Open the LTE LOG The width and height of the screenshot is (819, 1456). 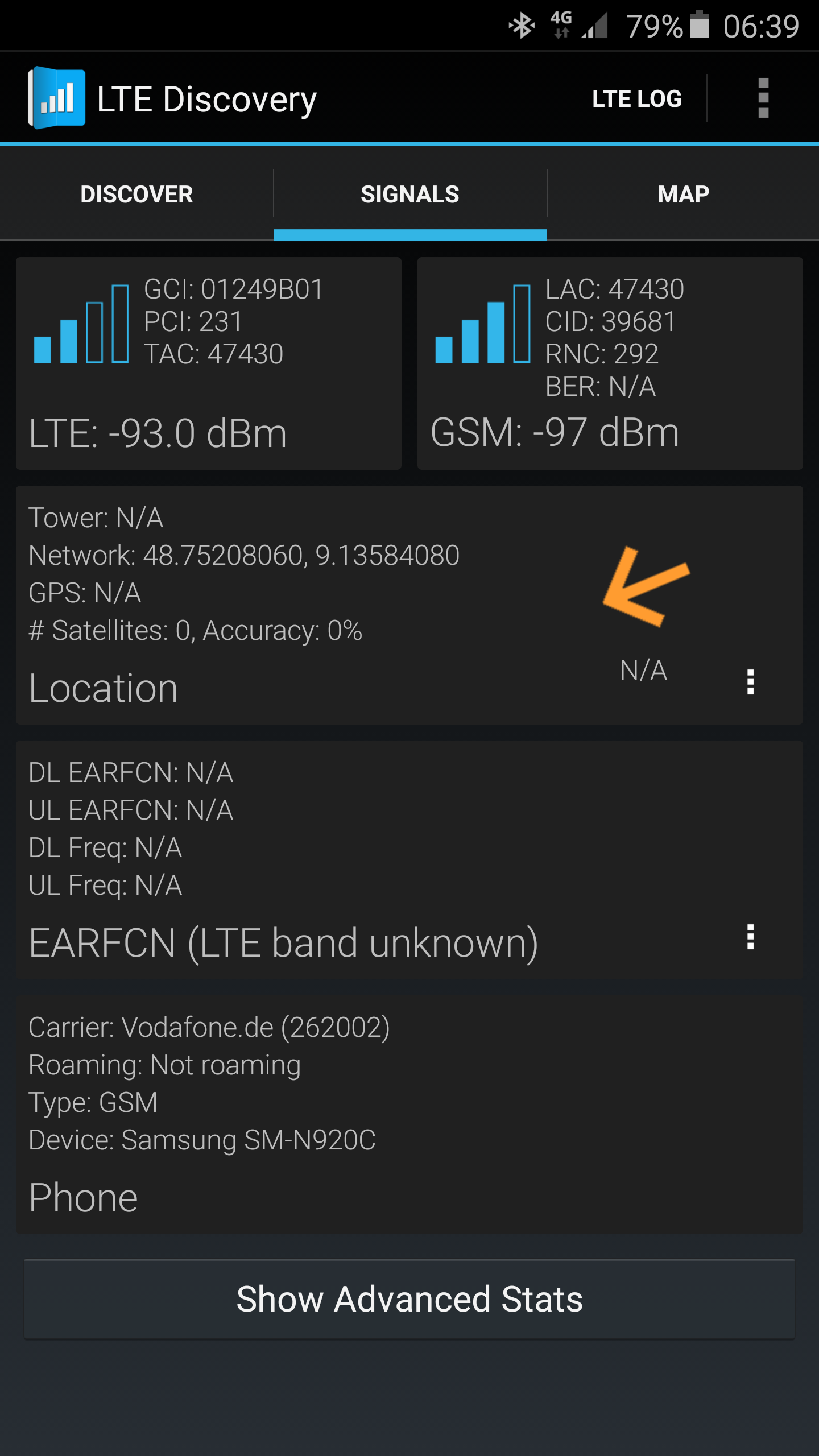(637, 98)
